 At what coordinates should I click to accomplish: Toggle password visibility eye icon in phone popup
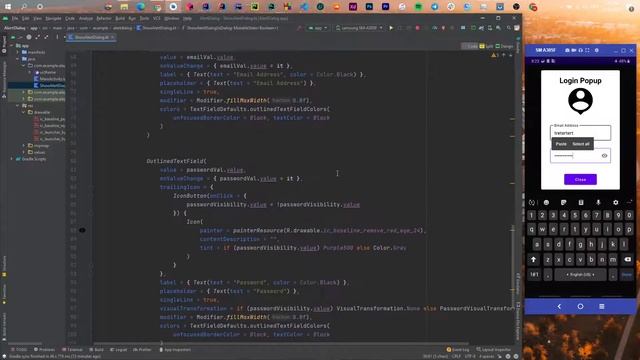[604, 156]
